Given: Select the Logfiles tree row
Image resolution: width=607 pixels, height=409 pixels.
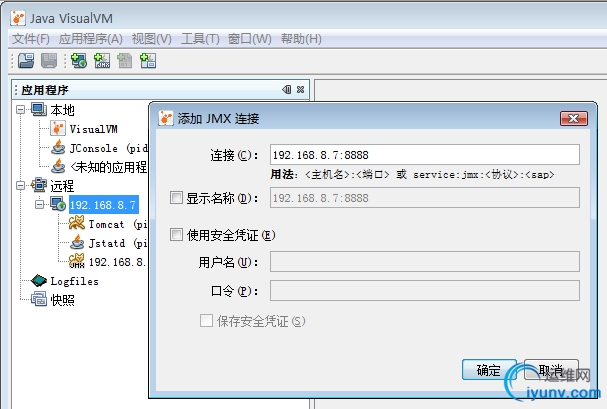Looking at the screenshot, I should 75,281.
